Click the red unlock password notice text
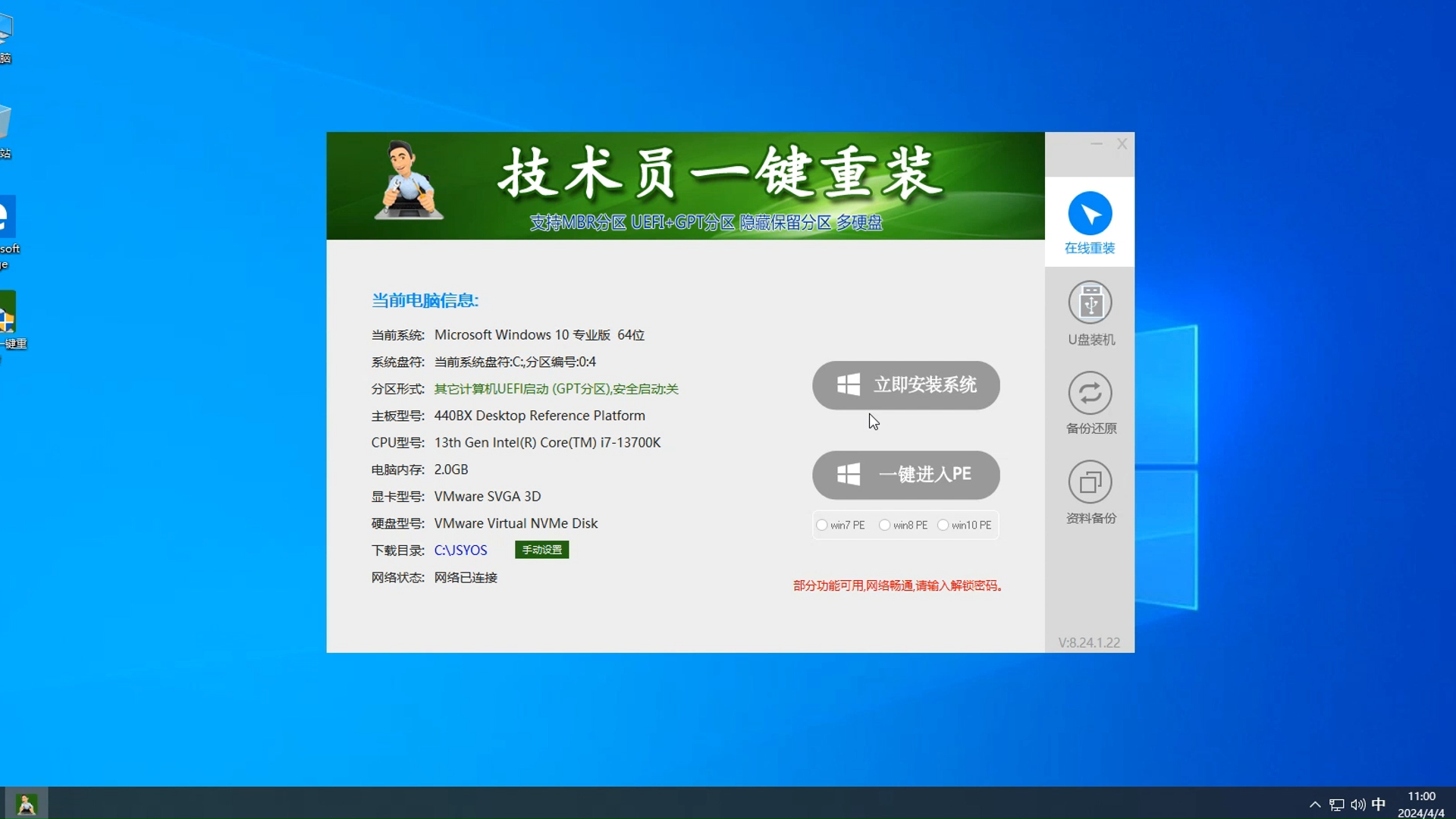The width and height of the screenshot is (1456, 819). click(898, 585)
